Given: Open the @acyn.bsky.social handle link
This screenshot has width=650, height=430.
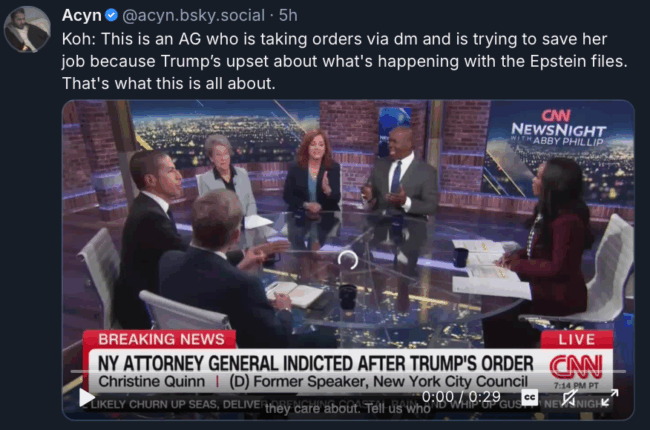Looking at the screenshot, I should point(193,15).
